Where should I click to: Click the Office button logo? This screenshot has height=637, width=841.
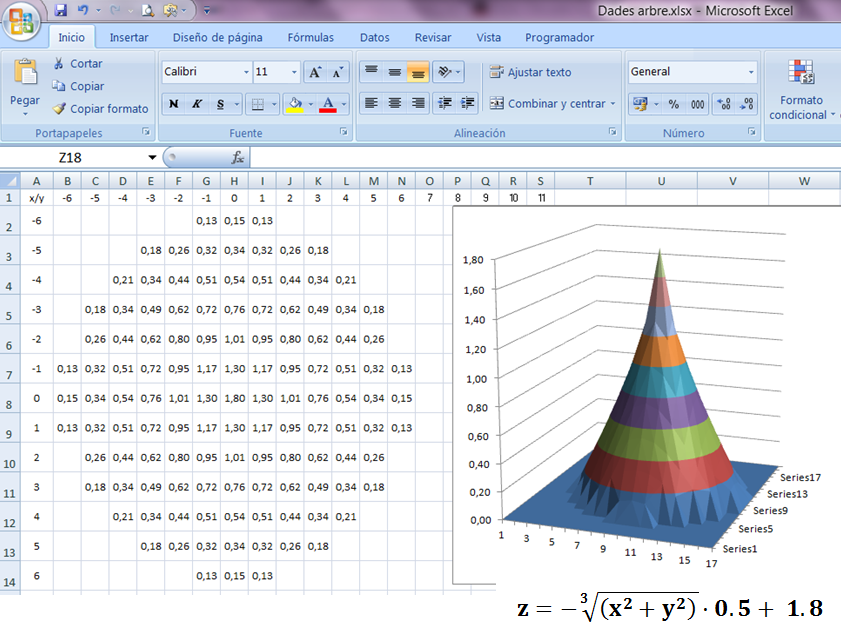21,21
